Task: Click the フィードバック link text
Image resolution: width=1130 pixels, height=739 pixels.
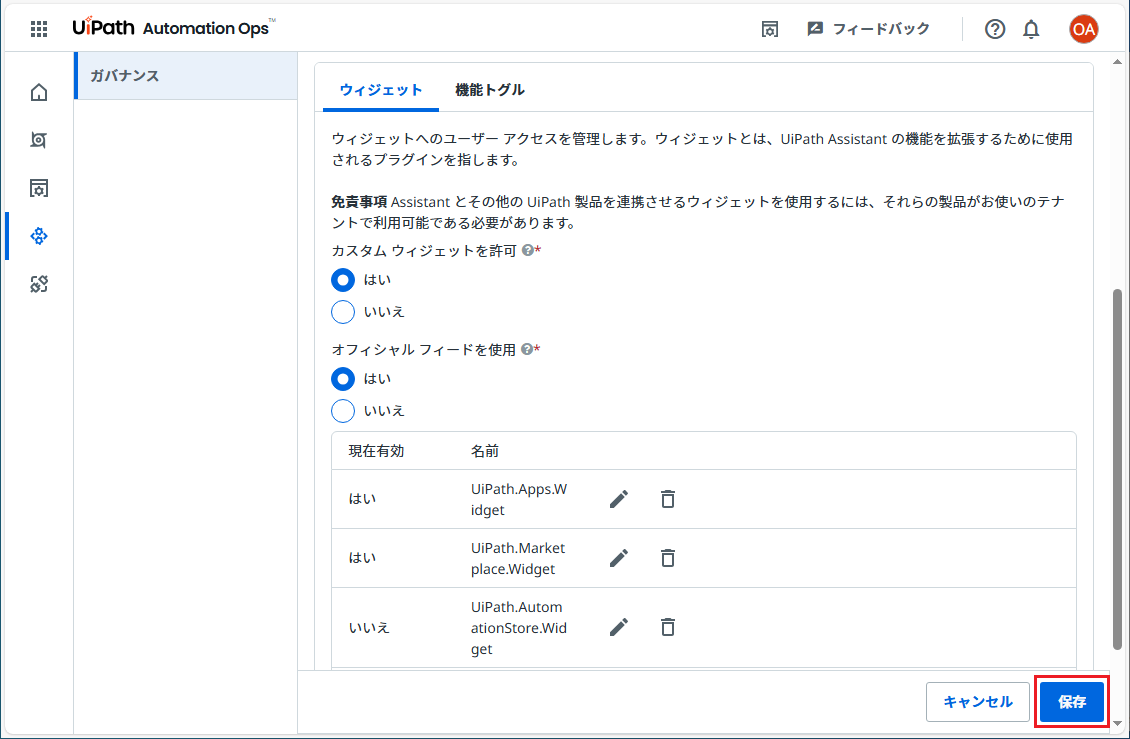Action: click(x=881, y=29)
